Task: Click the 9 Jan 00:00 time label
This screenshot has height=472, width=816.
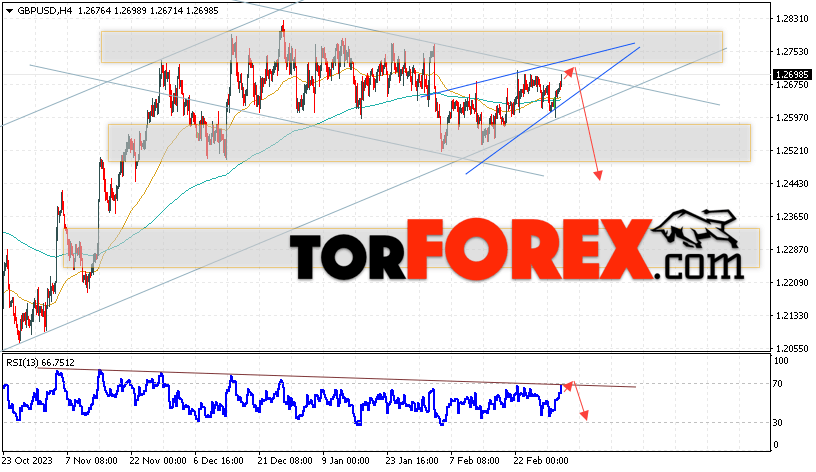Action: coord(346,461)
